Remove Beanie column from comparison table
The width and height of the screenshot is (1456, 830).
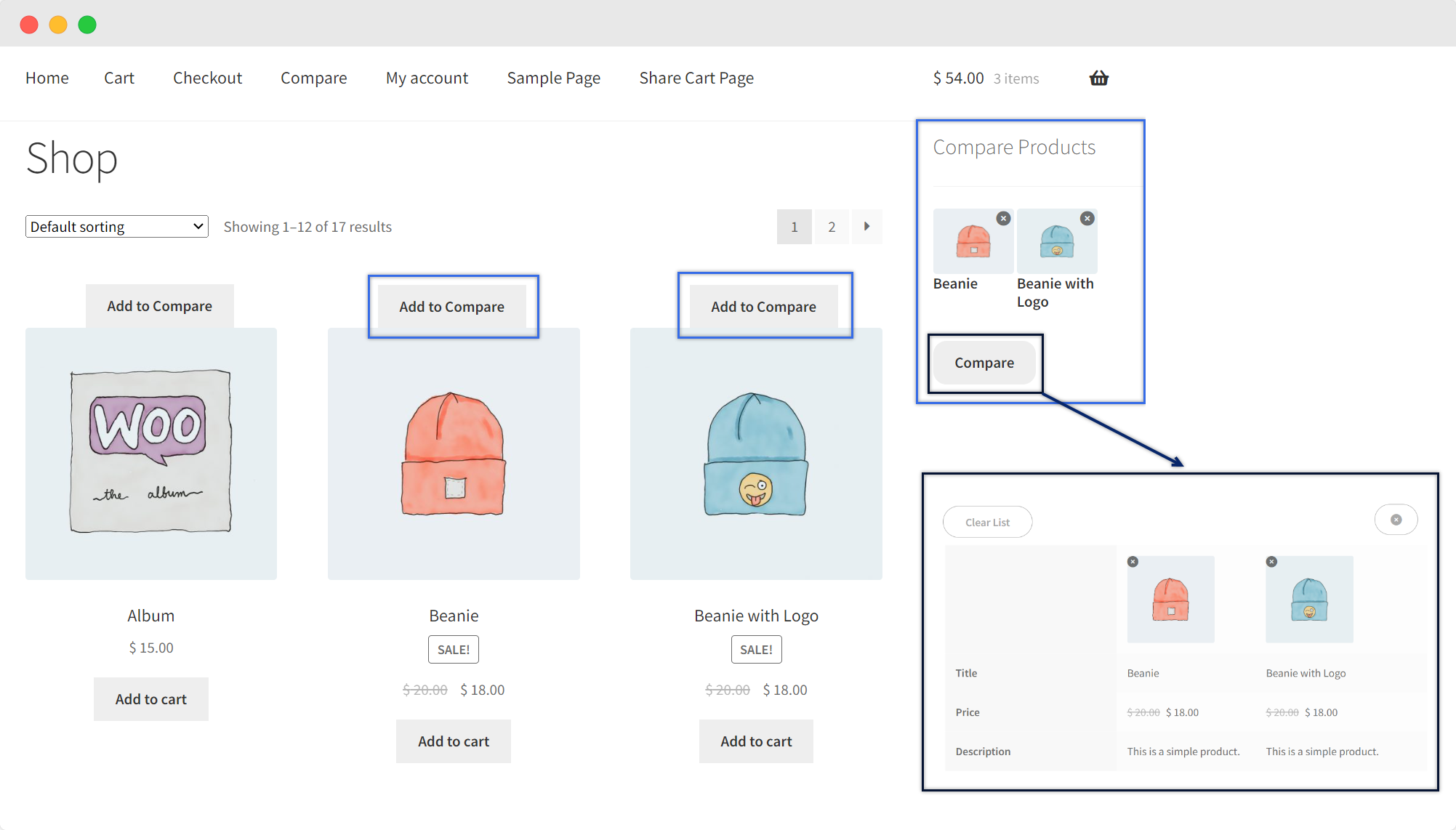1133,562
